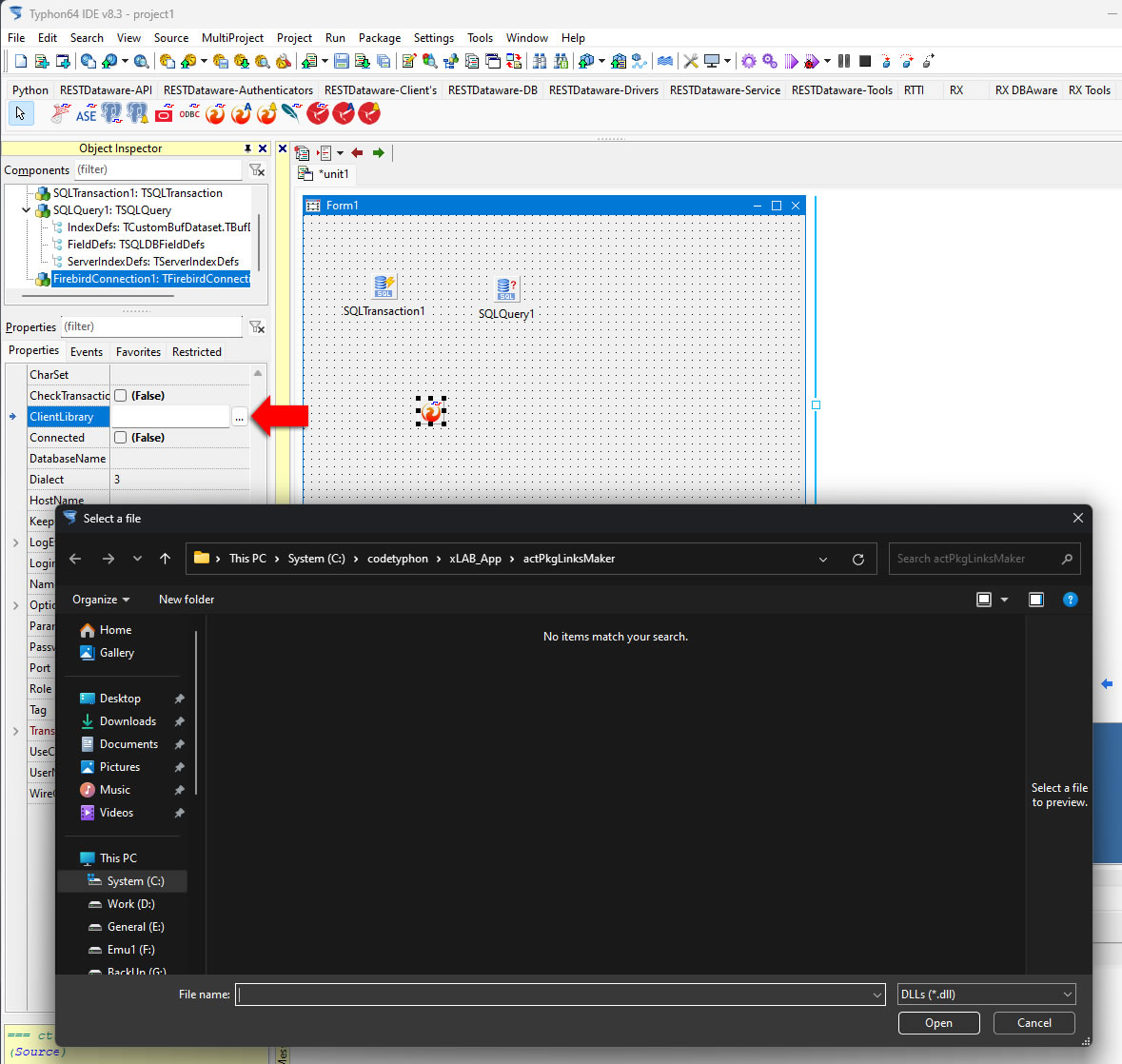Pick the ODBC connection component
Viewport: 1122px width, 1064px height.
(189, 114)
